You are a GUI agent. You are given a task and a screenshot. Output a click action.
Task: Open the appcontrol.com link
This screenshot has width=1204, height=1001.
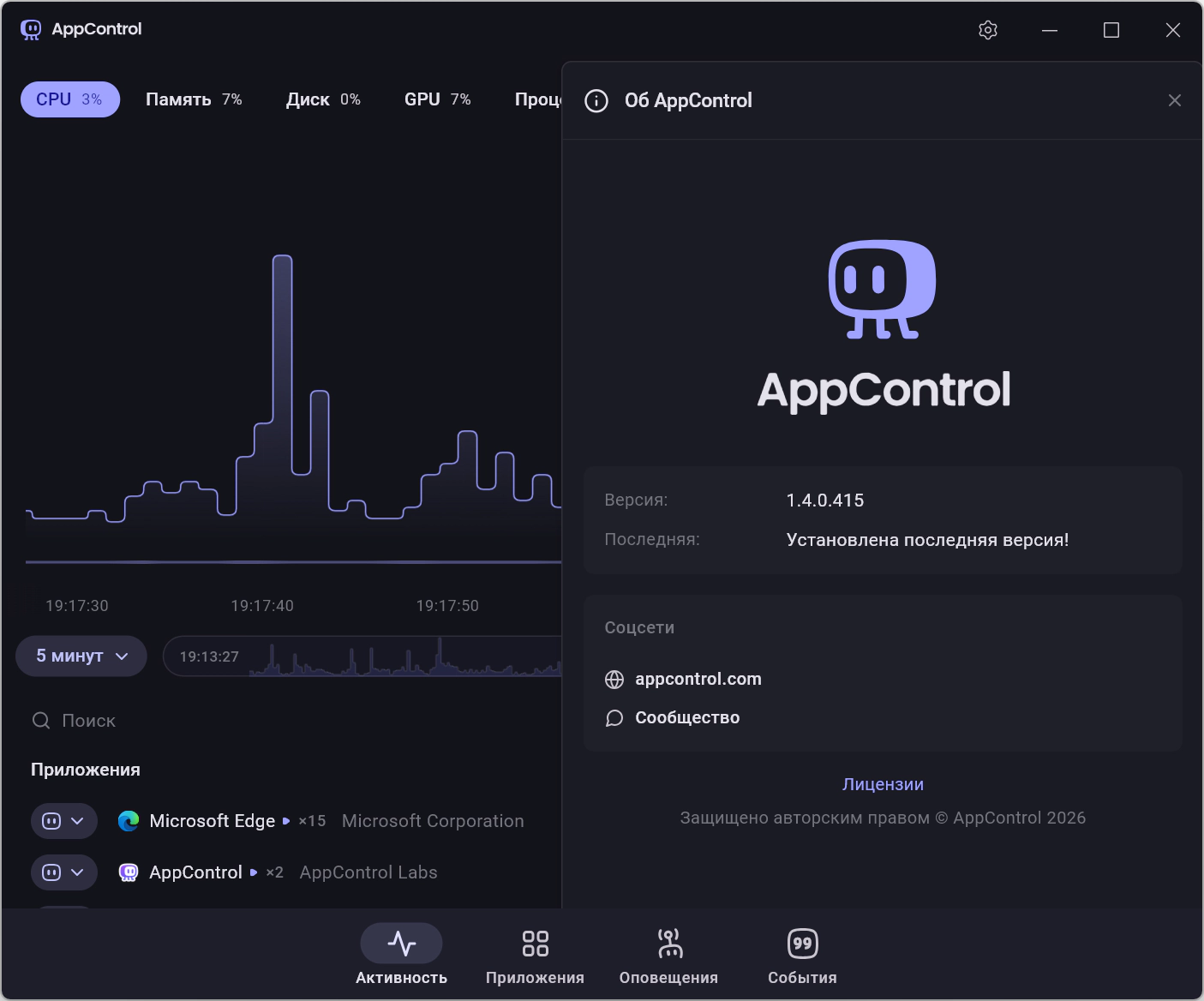[x=698, y=680]
